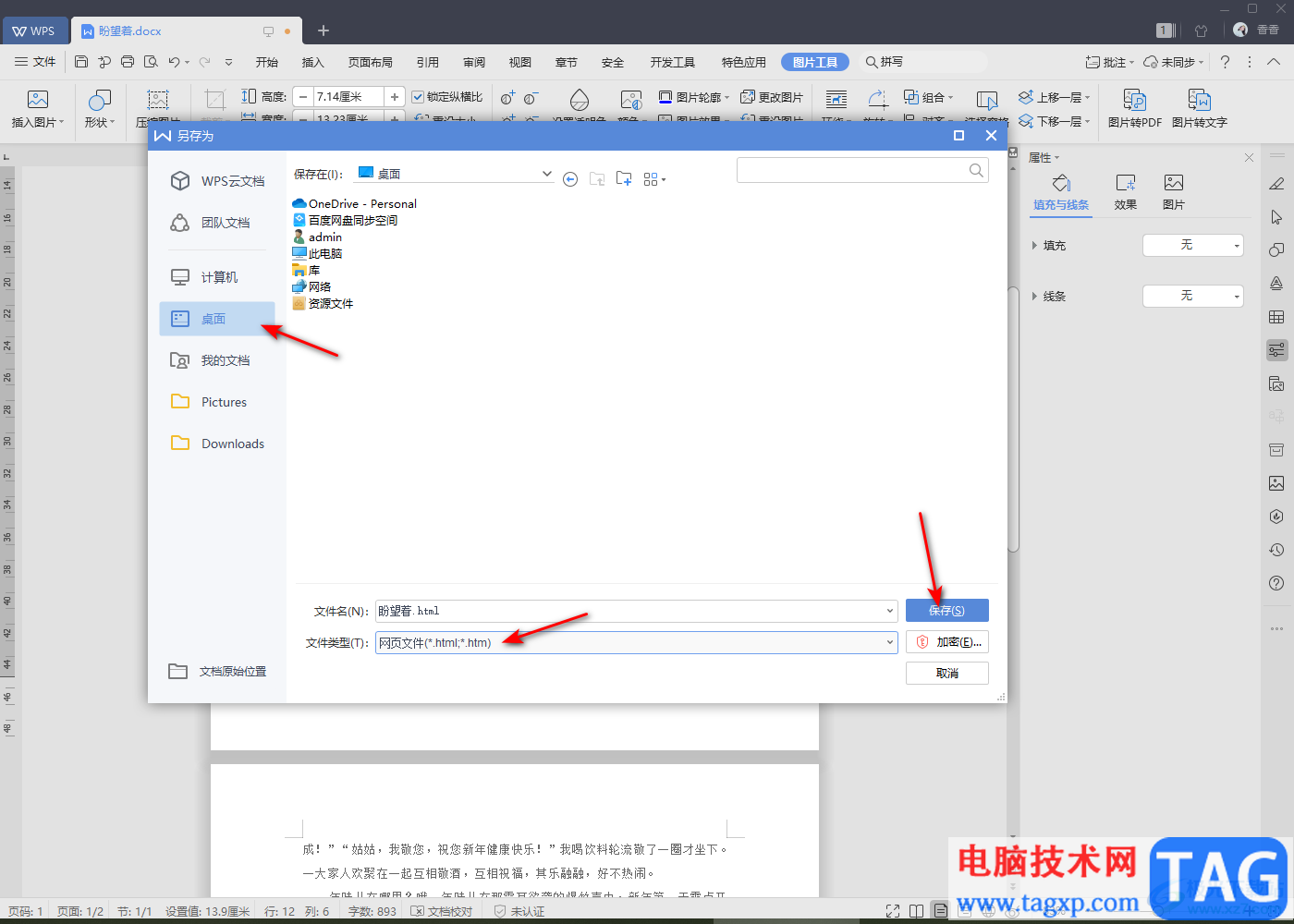
Task: Open the Line (线条) 无 dropdown
Action: click(1193, 296)
